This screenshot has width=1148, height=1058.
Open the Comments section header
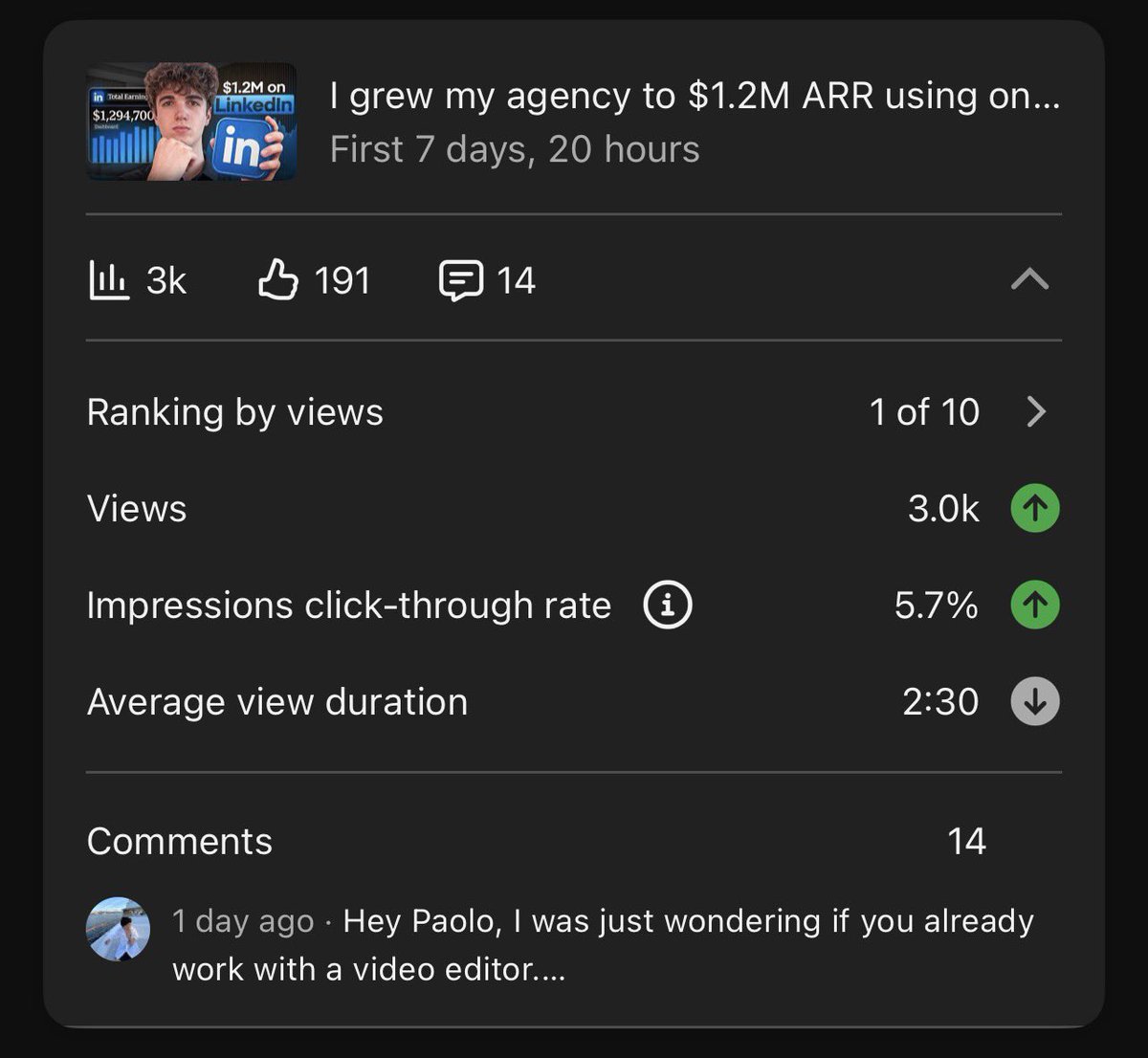(x=180, y=842)
